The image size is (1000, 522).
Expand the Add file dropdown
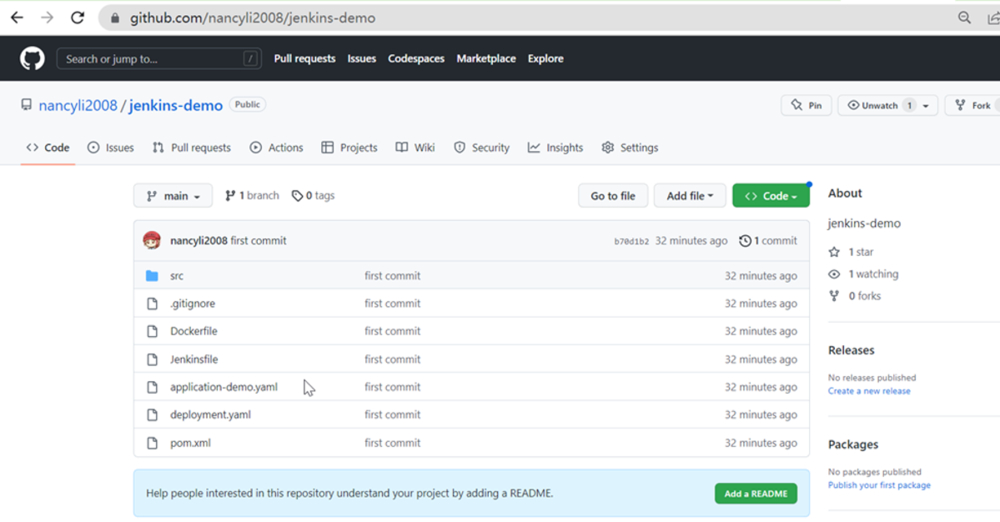pyautogui.click(x=689, y=196)
